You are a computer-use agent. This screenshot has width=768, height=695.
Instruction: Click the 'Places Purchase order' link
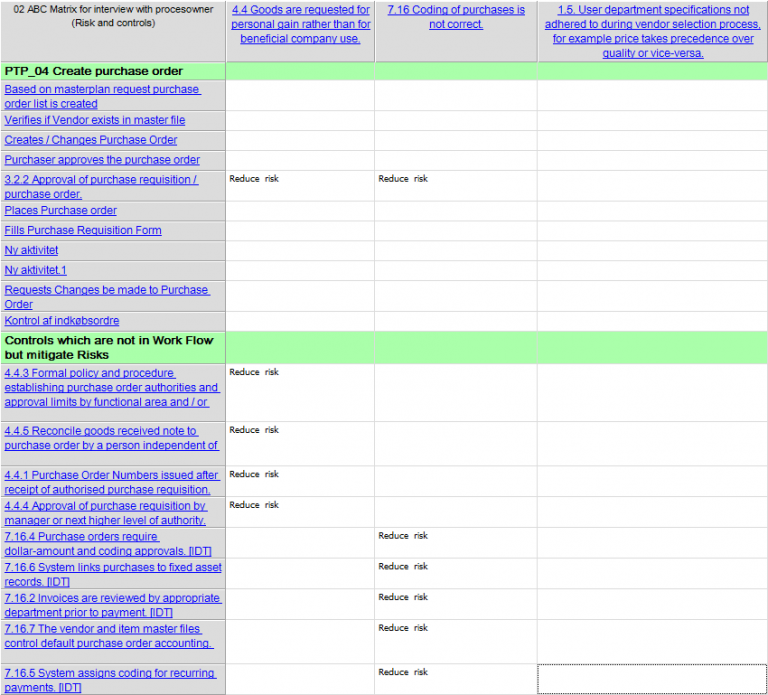tap(60, 211)
